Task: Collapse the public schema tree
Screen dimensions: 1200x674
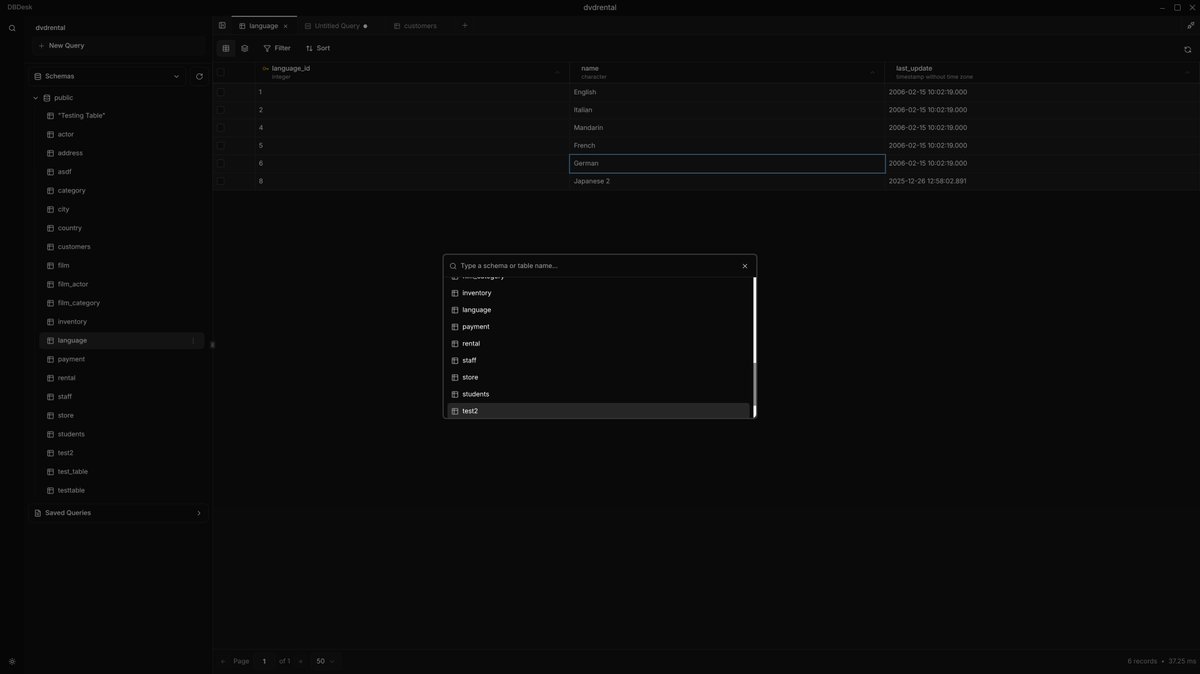Action: [x=35, y=98]
